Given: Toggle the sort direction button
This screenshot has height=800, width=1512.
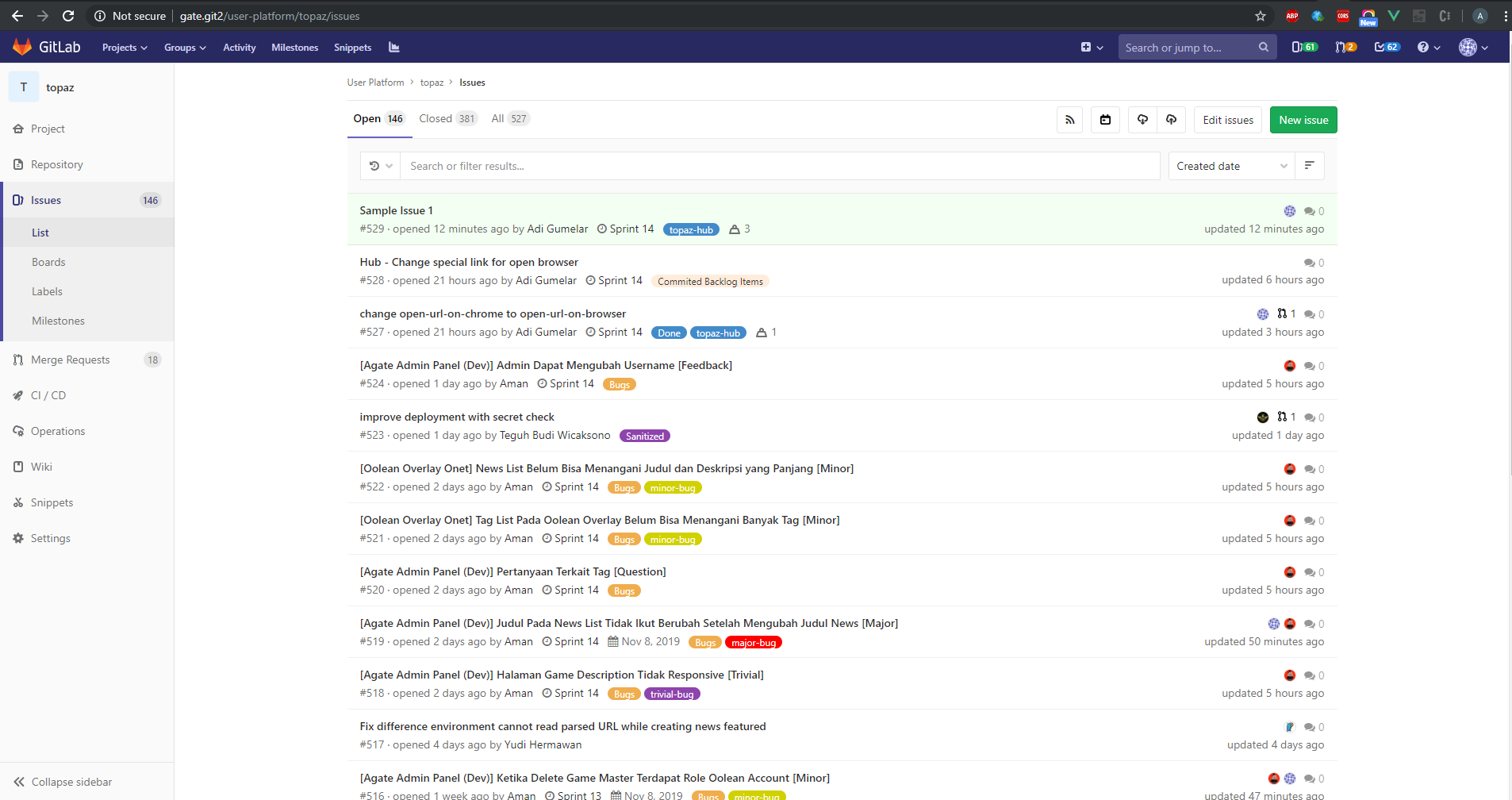Looking at the screenshot, I should 1309,166.
